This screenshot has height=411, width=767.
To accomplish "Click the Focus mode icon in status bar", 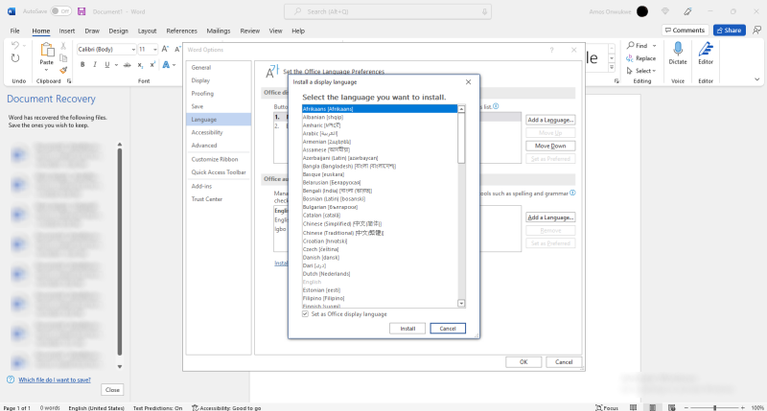I will click(599, 408).
